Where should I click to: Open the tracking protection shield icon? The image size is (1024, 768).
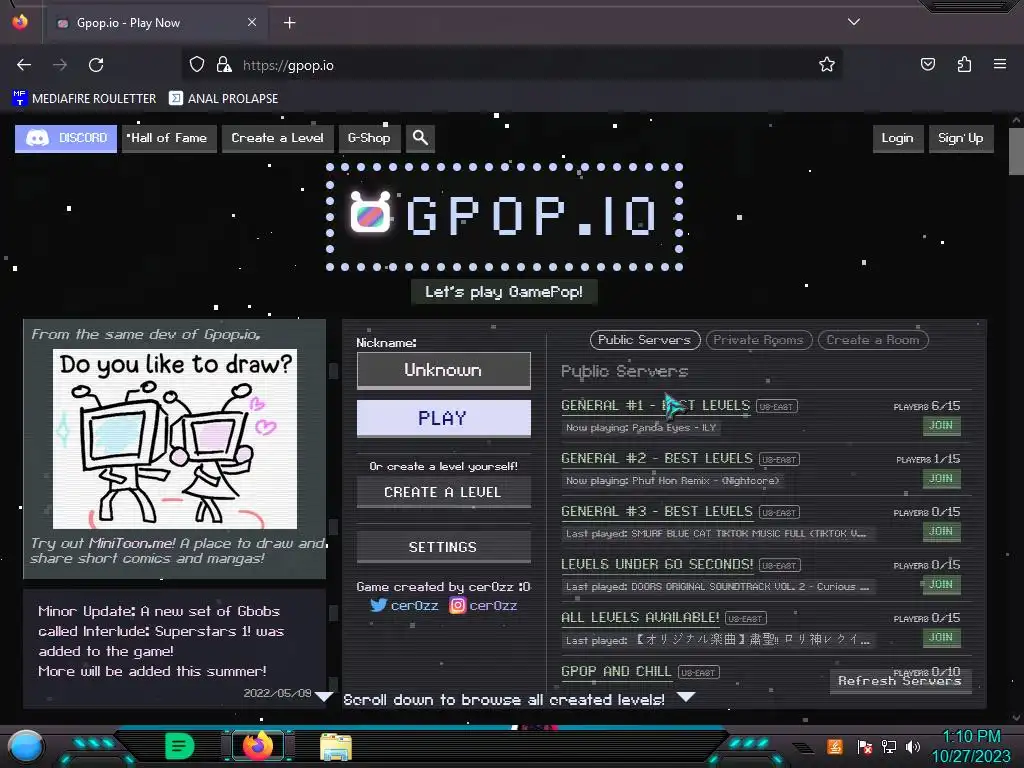[x=197, y=65]
